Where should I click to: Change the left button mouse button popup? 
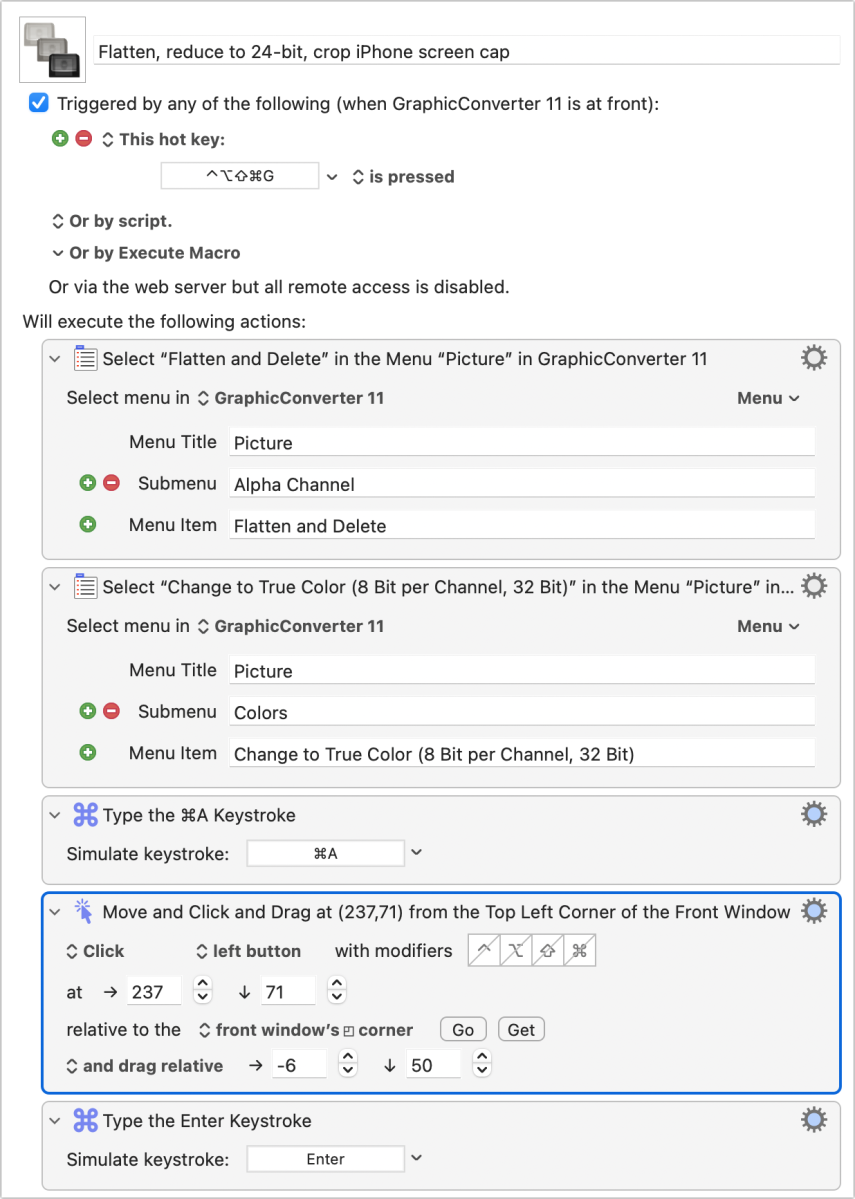point(249,950)
